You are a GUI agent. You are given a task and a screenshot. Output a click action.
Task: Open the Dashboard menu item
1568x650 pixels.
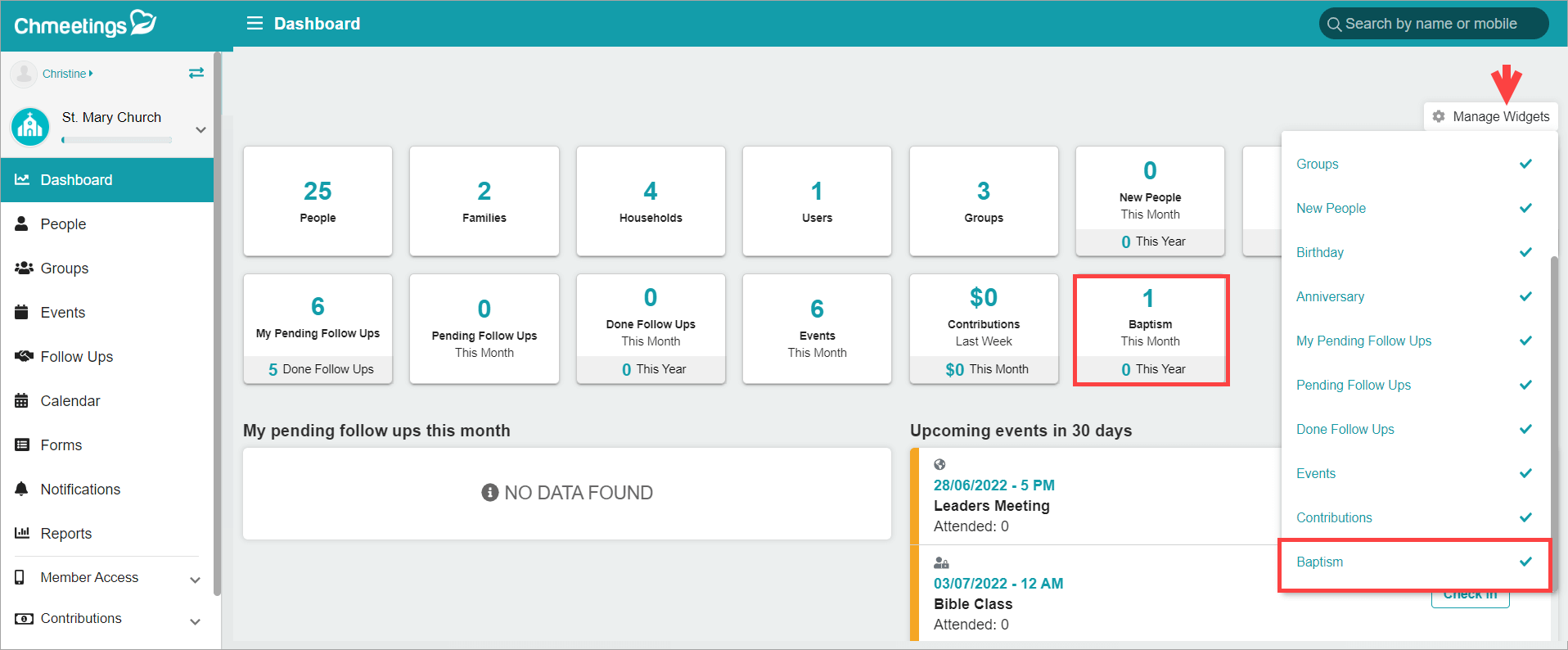107,180
